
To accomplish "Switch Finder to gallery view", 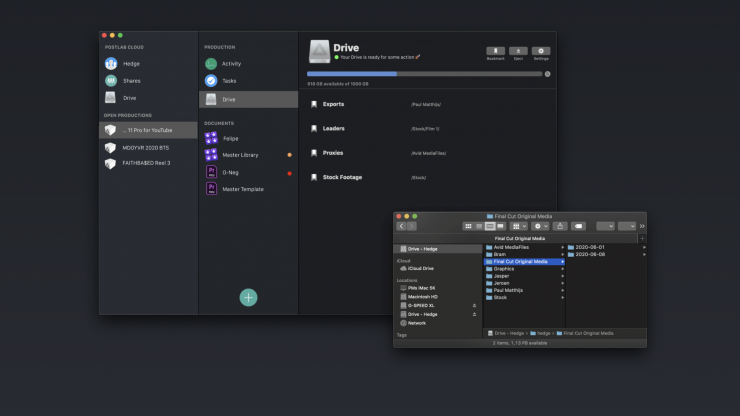I will [x=500, y=226].
